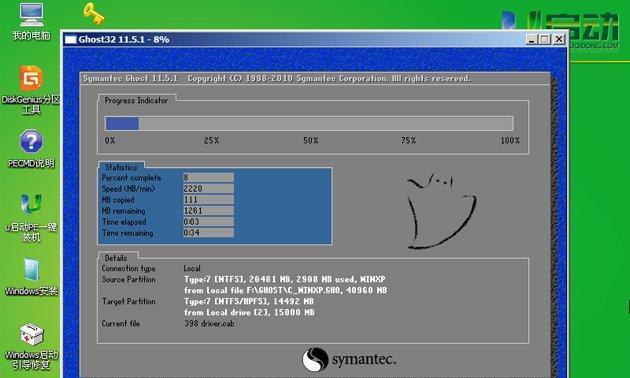Viewport: 630px width, 378px height.
Task: Click the Ghost32 title bar window icon
Action: (x=71, y=39)
